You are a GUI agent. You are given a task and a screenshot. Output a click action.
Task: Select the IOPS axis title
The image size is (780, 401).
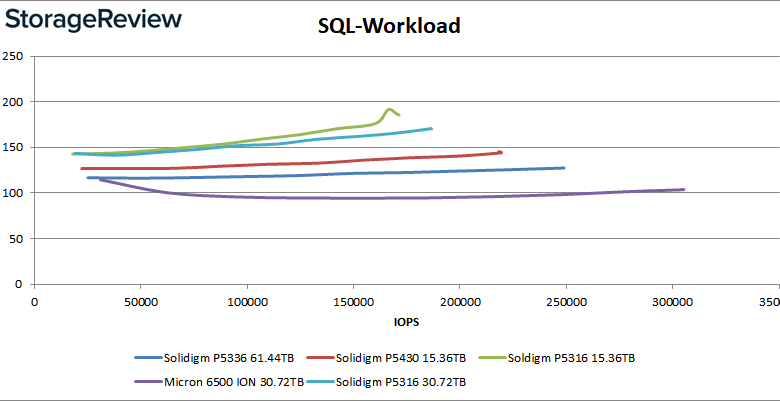click(406, 322)
